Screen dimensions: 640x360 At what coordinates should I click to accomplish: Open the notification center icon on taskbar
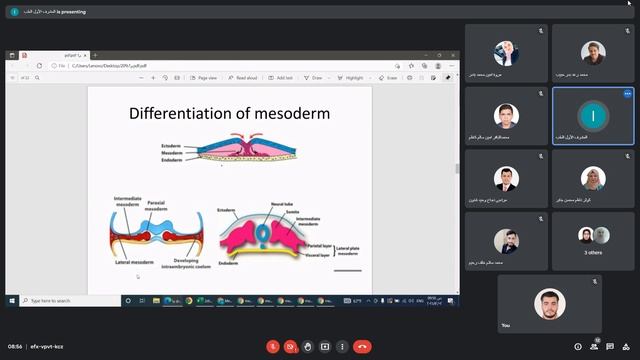coord(451,301)
